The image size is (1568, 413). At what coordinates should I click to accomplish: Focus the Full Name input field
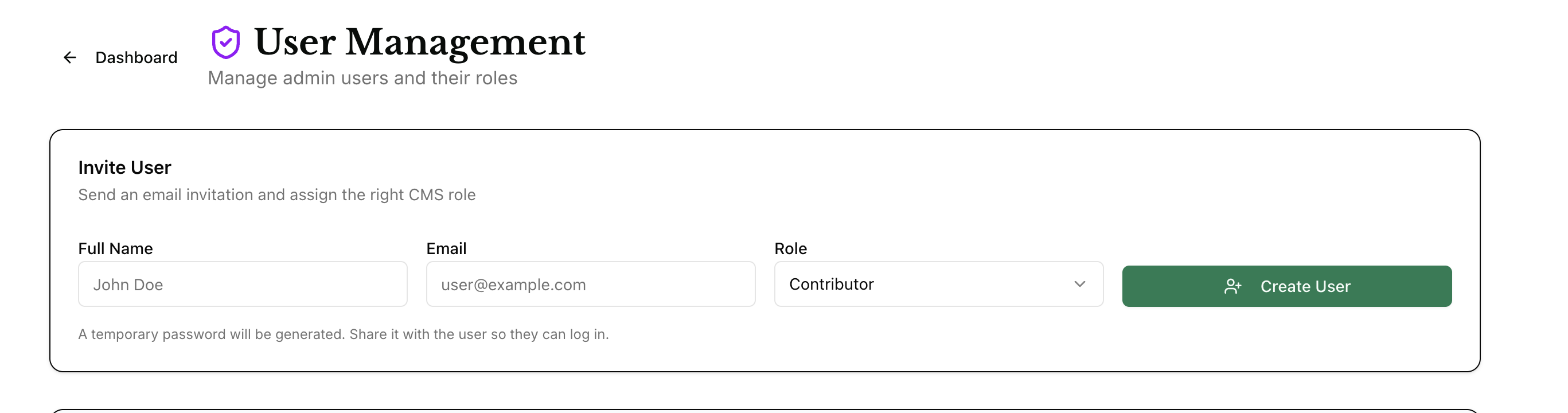tap(242, 284)
